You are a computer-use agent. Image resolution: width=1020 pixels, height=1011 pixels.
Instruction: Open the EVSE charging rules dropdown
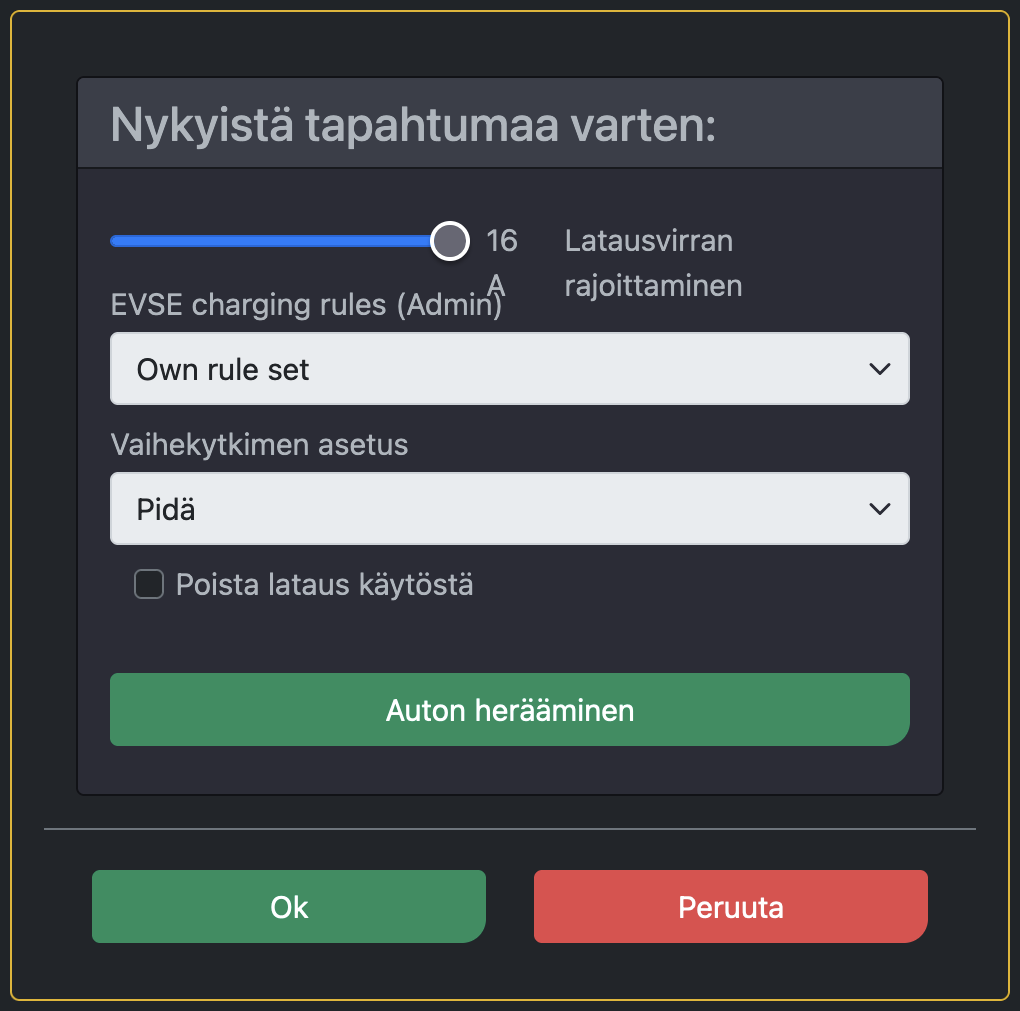[x=510, y=369]
